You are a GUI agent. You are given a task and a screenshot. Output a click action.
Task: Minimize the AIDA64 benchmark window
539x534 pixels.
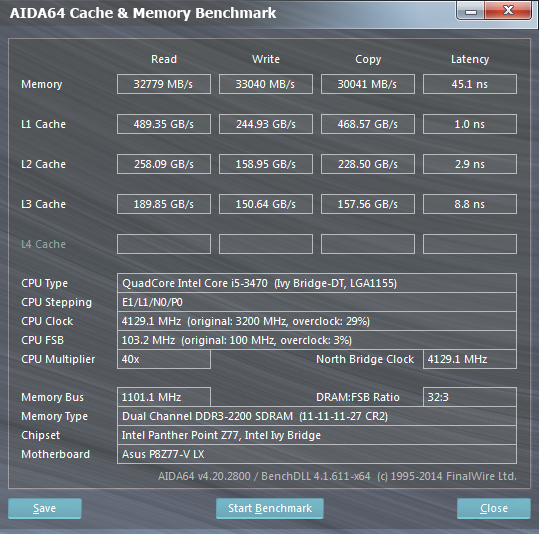tap(471, 11)
